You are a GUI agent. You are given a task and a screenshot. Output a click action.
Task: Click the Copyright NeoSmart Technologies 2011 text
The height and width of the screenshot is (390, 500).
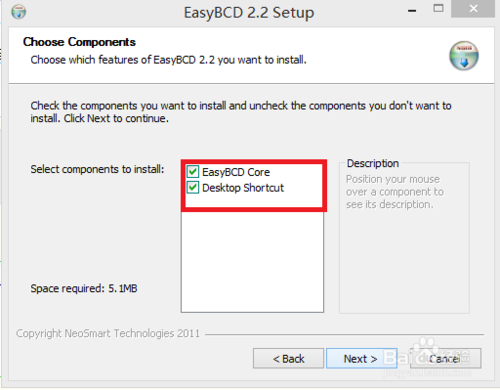coord(108,333)
